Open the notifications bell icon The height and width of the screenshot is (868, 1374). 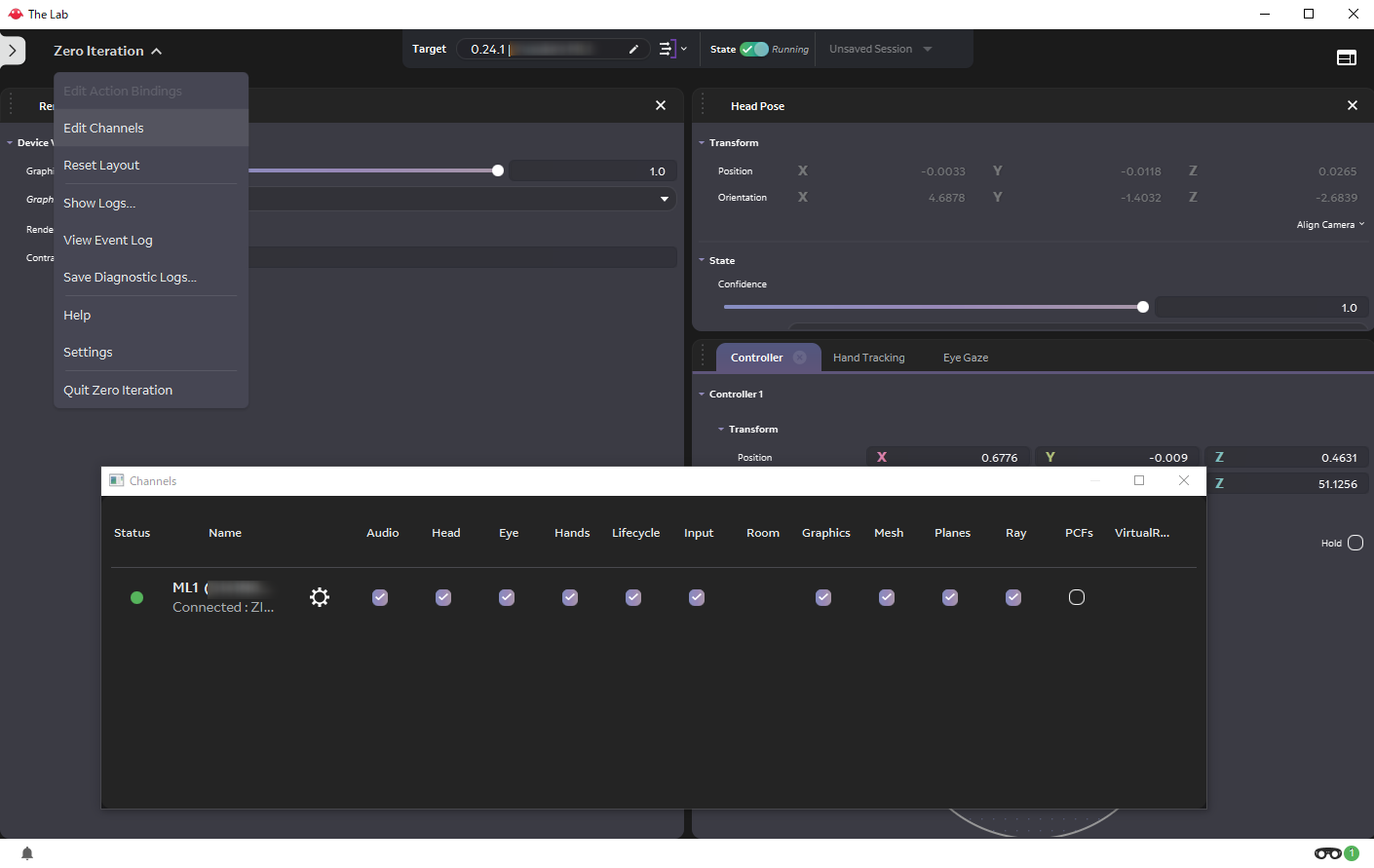[27, 853]
